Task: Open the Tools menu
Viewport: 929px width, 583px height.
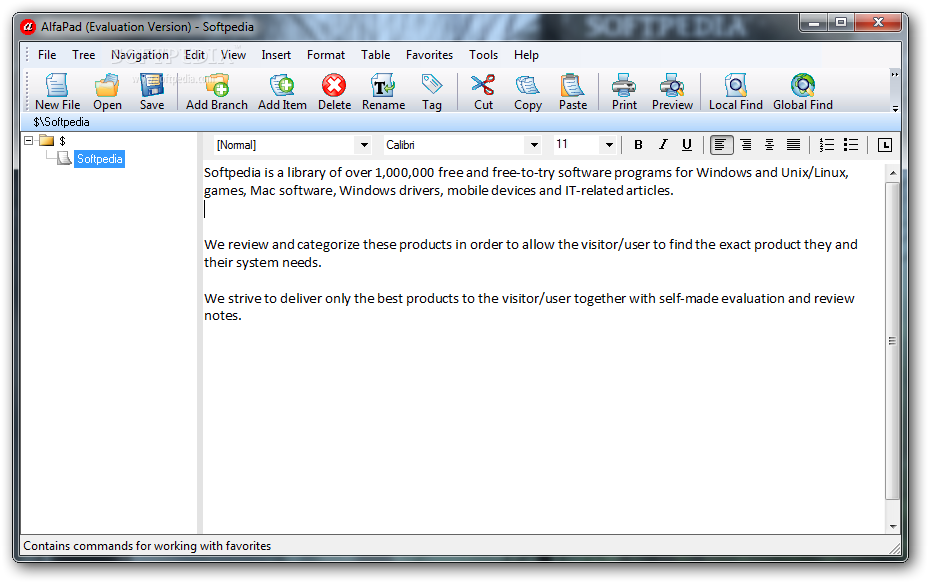Action: (483, 55)
